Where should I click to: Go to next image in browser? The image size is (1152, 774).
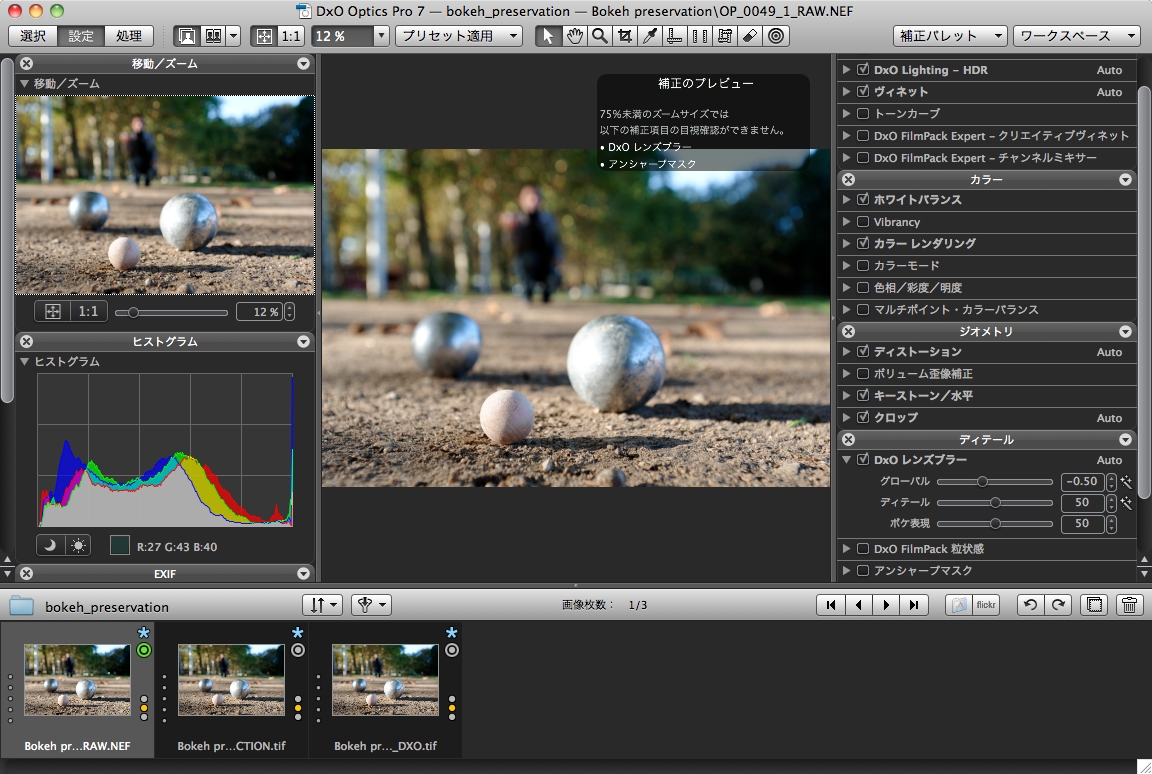885,605
